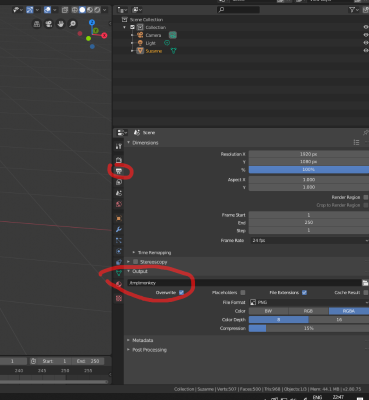Click the light data icon beside Light

coord(167,43)
